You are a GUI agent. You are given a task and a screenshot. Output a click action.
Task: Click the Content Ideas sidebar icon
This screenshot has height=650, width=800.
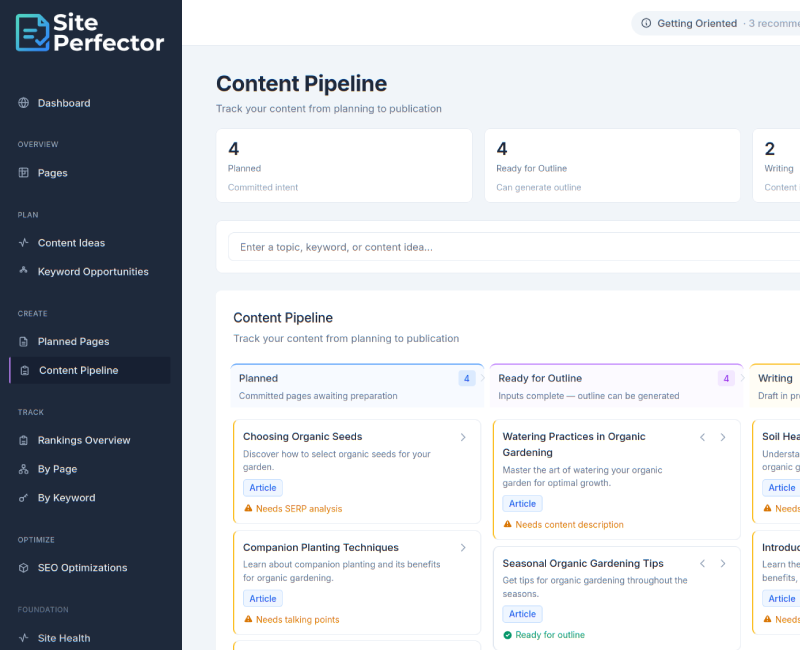[x=22, y=243]
